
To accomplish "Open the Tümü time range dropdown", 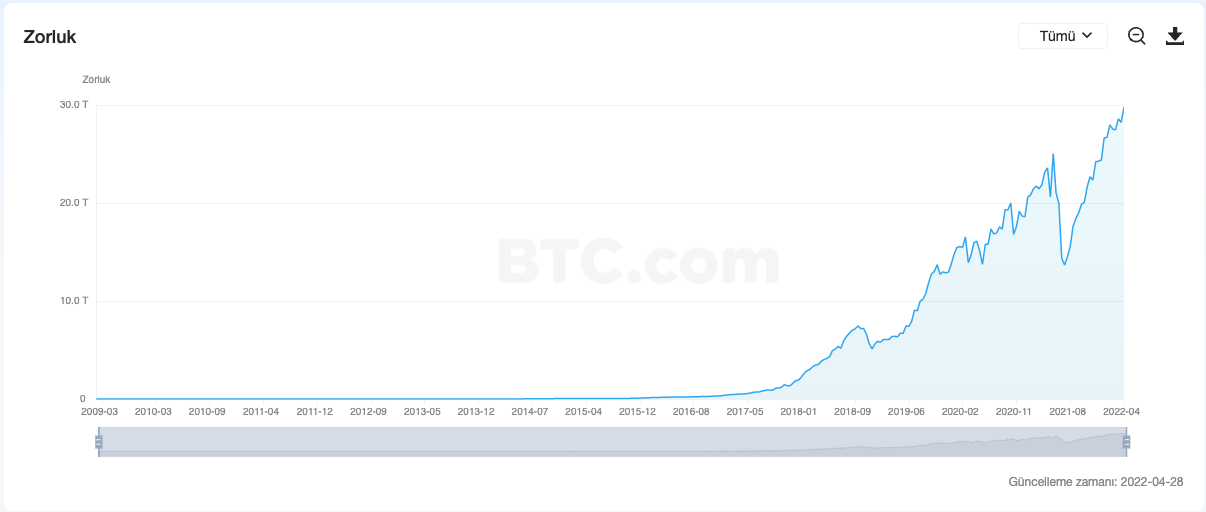I will (x=1062, y=36).
